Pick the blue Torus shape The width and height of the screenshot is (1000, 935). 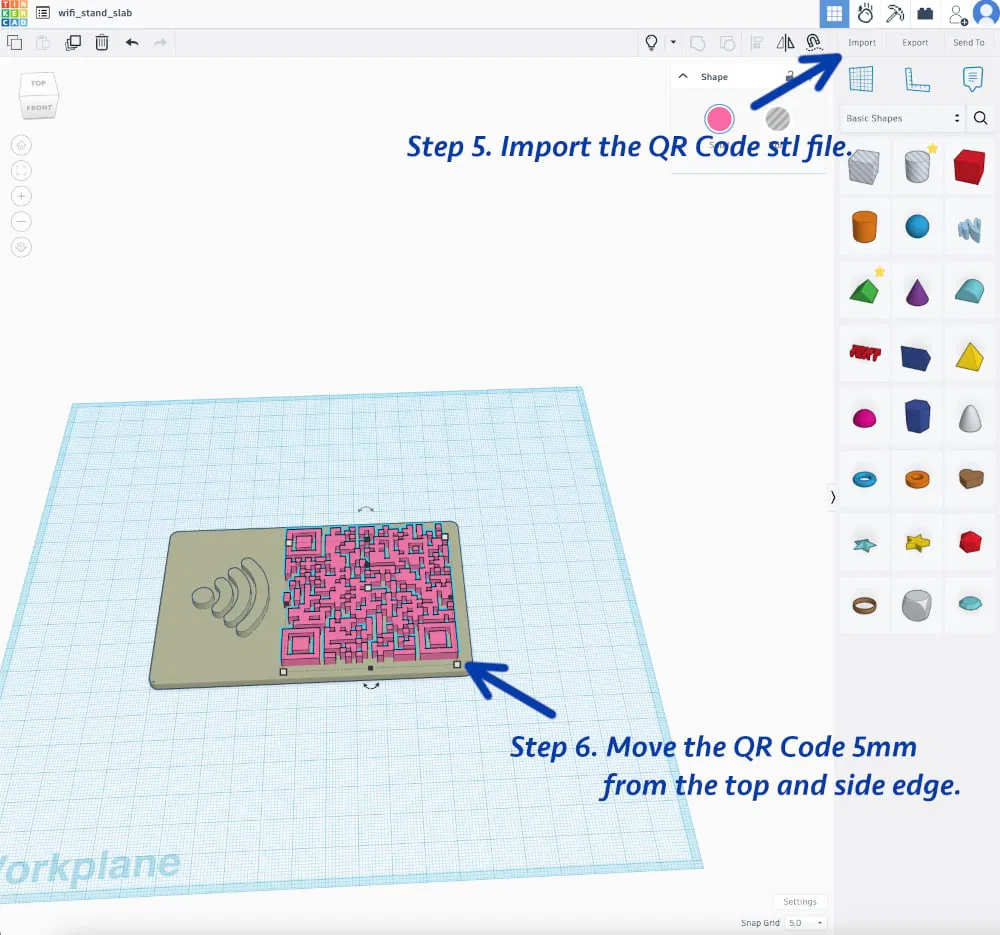864,479
